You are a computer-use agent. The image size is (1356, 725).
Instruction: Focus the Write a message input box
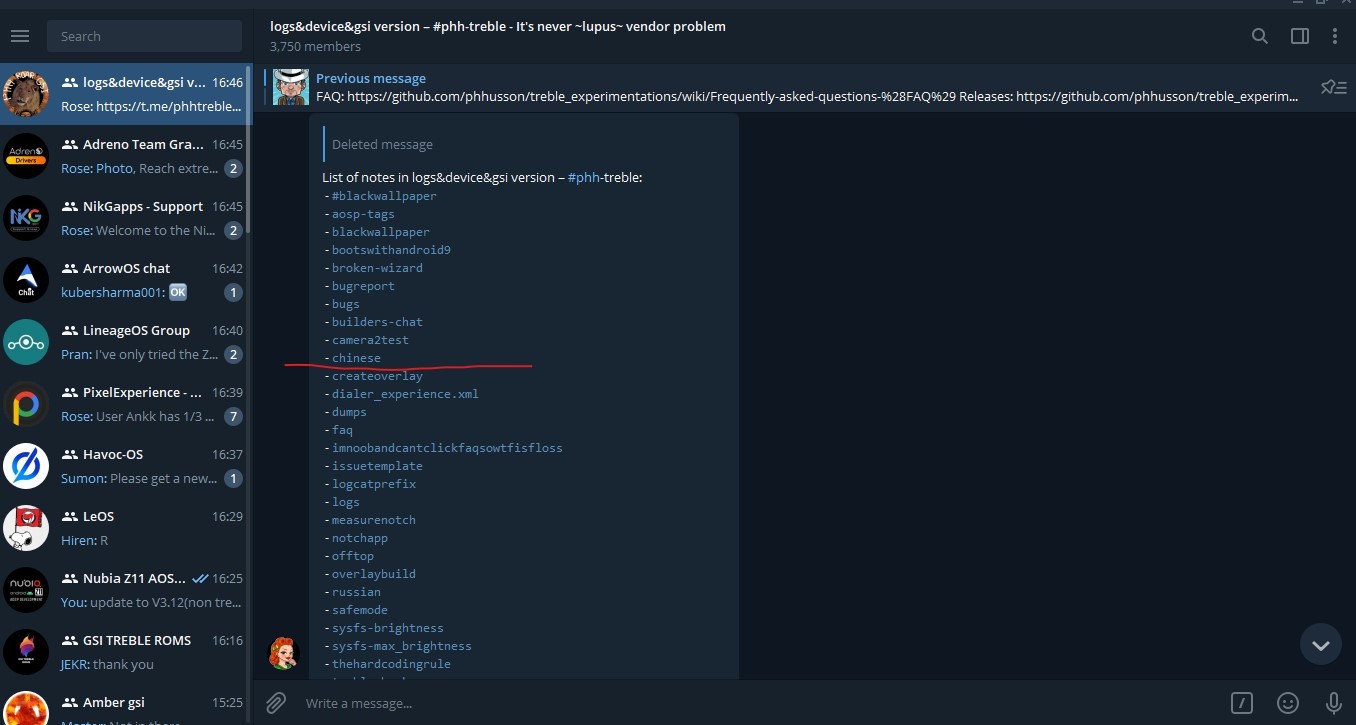click(760, 703)
